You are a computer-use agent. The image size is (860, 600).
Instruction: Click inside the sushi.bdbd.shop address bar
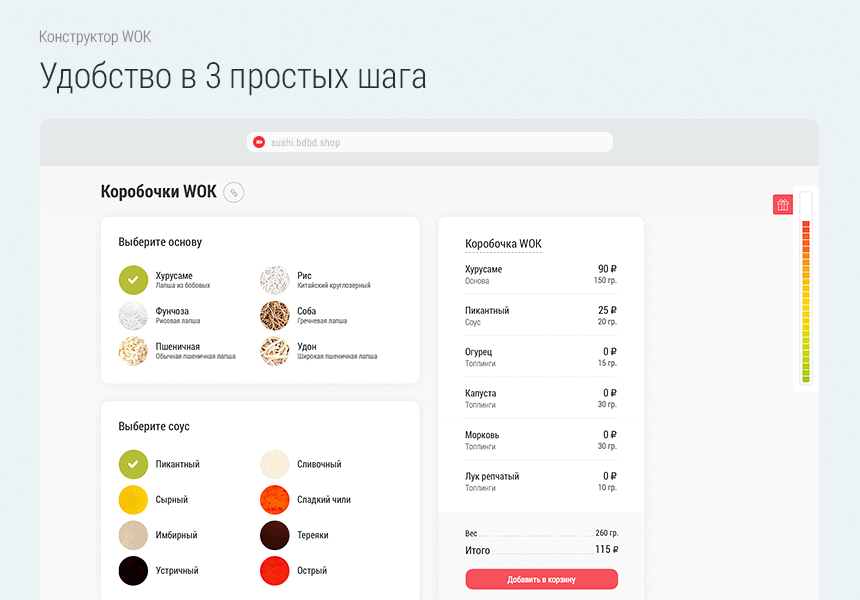pos(430,142)
